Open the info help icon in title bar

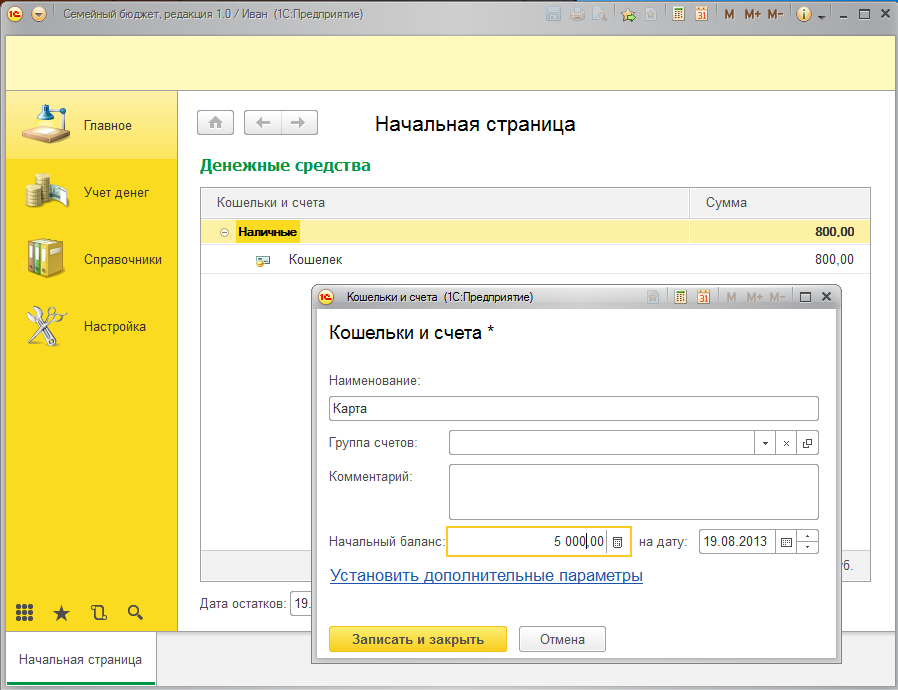(804, 14)
